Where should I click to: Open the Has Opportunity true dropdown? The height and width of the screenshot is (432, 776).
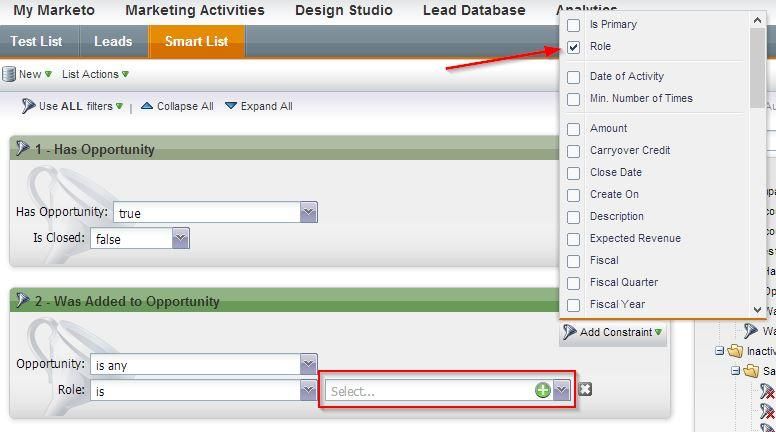tap(308, 212)
